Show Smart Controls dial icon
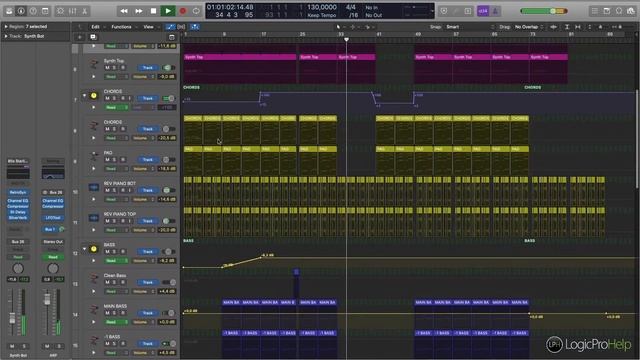 pos(60,11)
